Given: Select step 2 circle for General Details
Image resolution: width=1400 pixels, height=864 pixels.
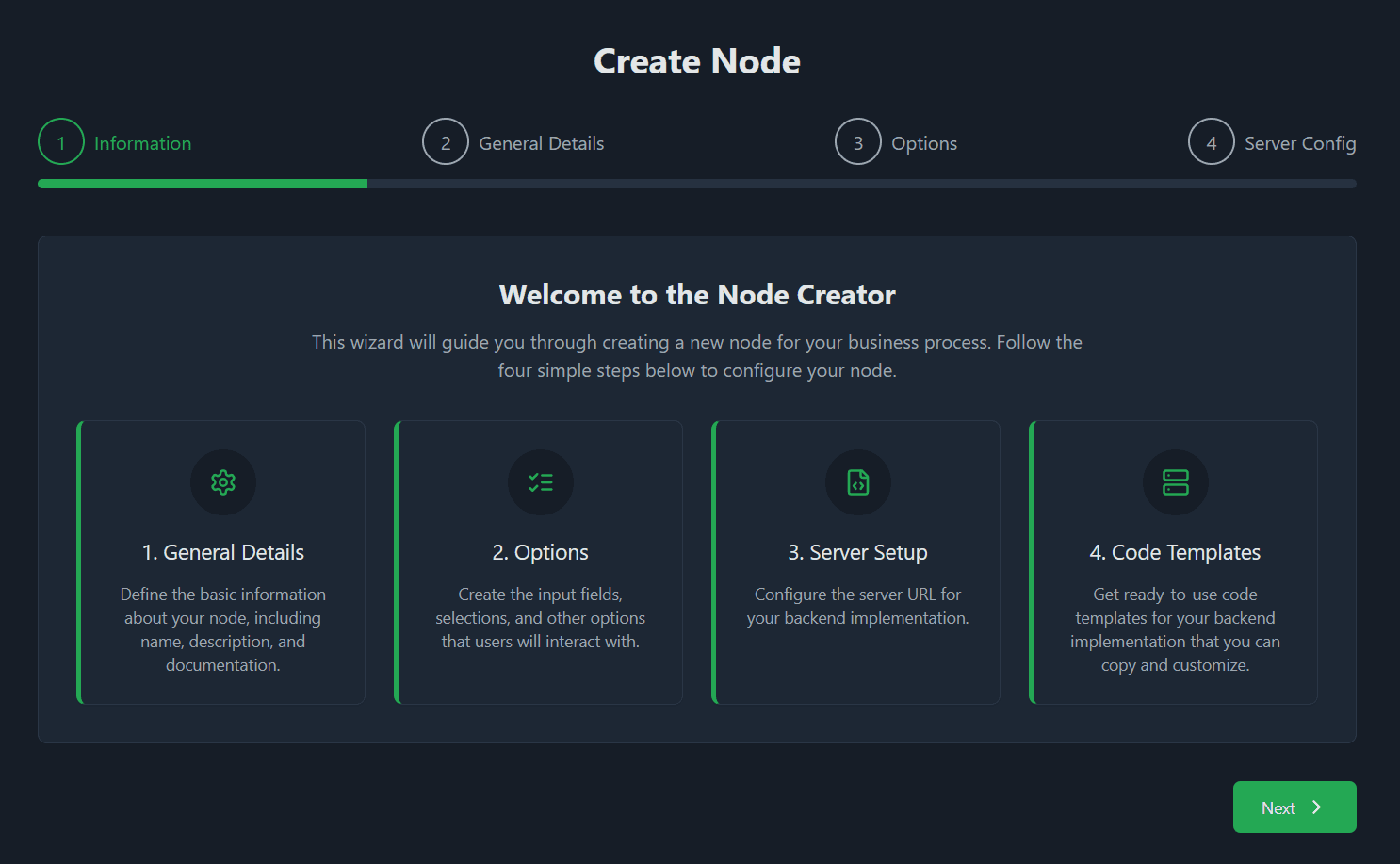Looking at the screenshot, I should click(x=446, y=142).
